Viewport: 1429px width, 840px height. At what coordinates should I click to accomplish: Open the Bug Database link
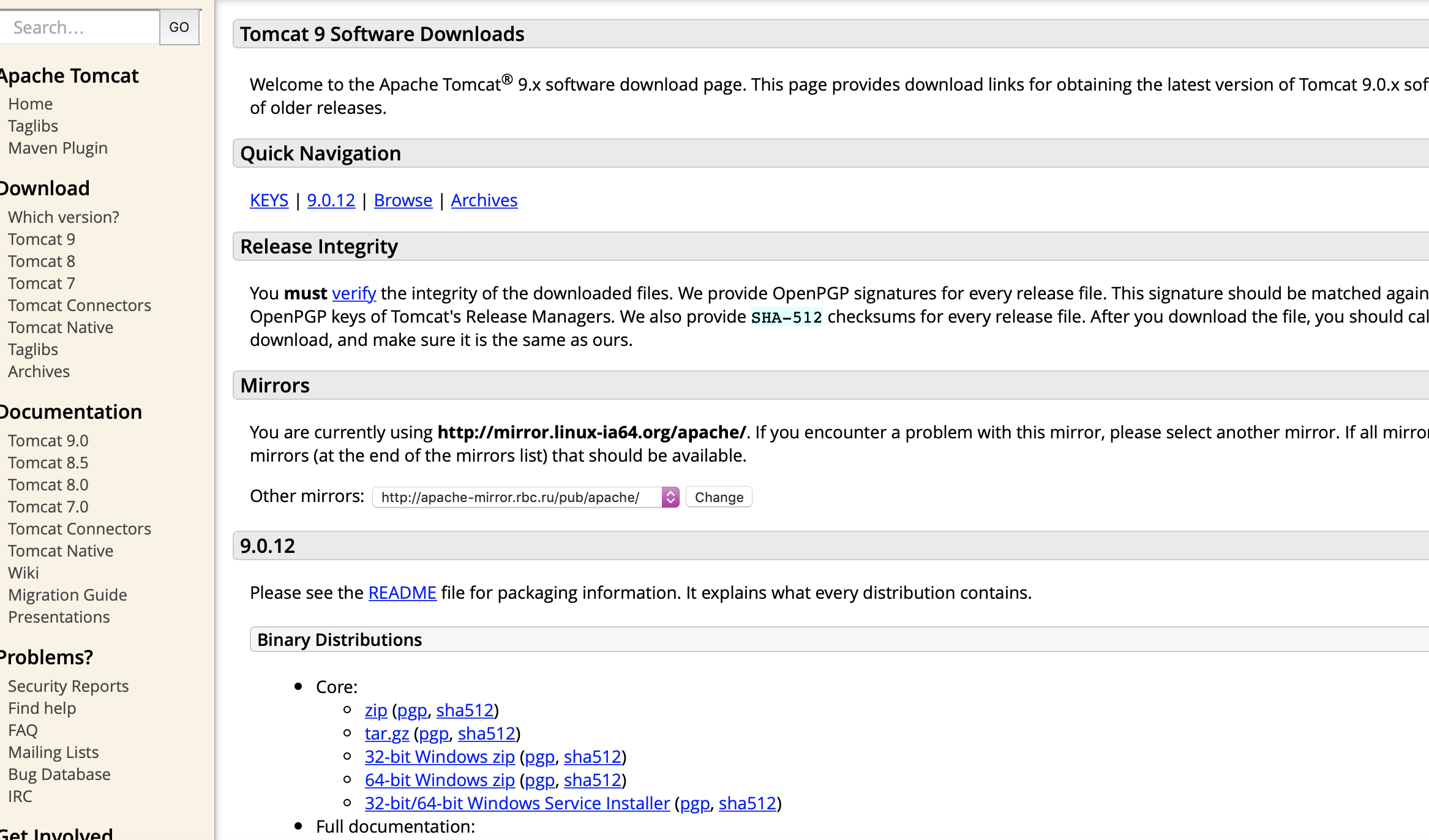(59, 774)
